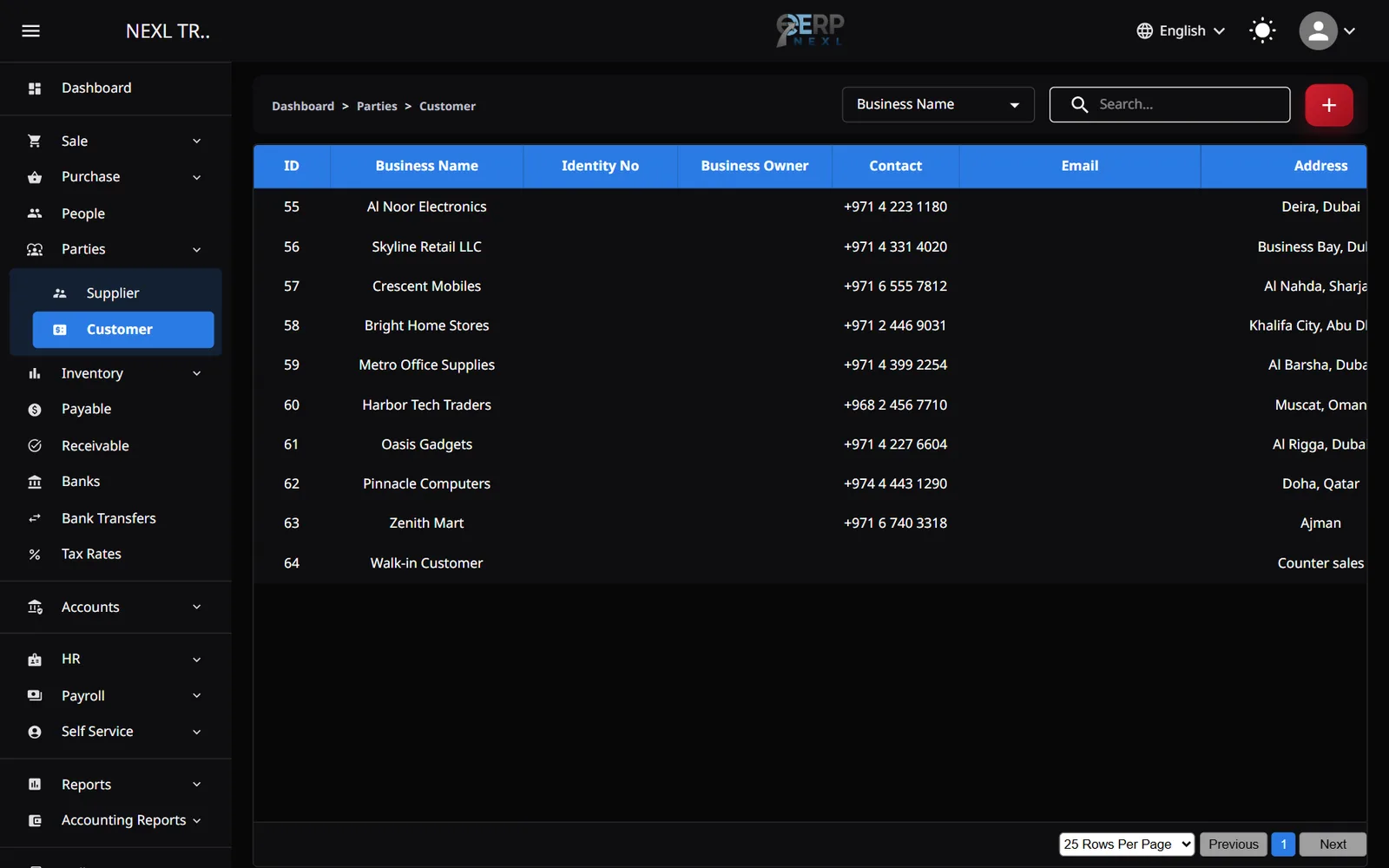Image resolution: width=1389 pixels, height=868 pixels.
Task: Select the Customer submenu item
Action: (123, 330)
